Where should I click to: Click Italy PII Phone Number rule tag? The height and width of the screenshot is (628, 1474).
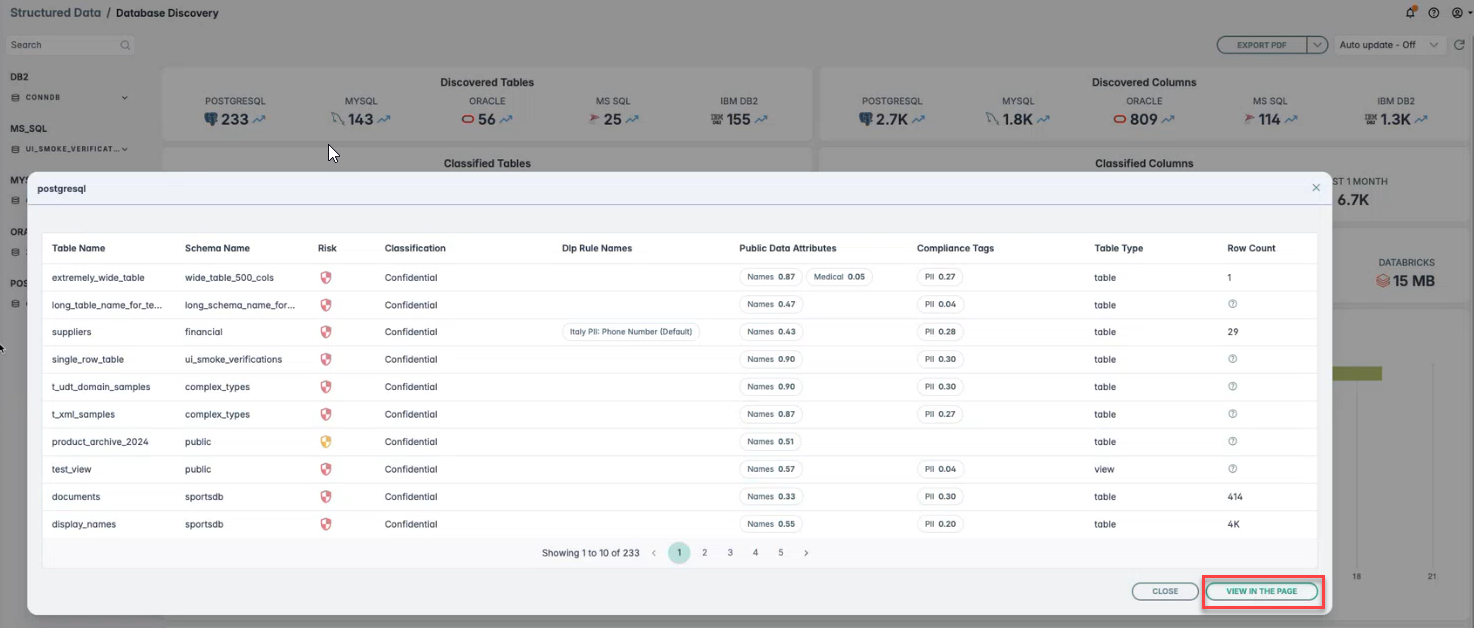[x=630, y=332]
